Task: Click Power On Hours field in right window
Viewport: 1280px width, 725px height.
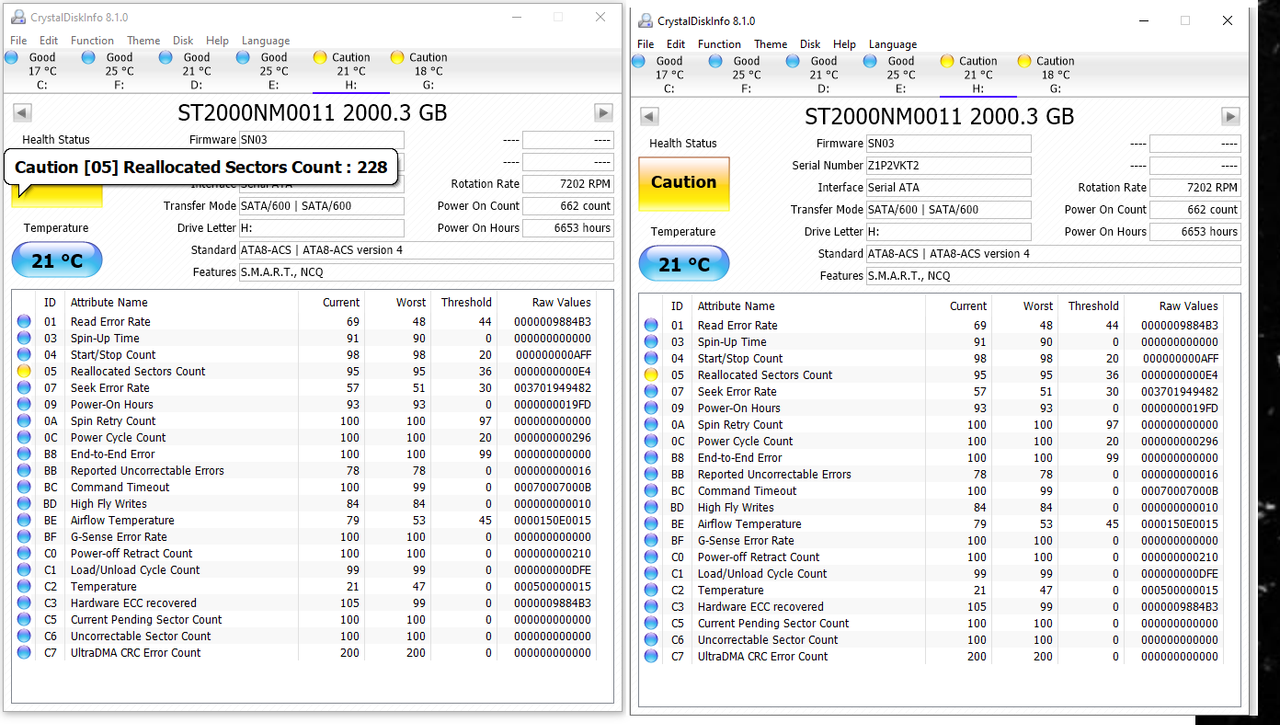Action: (1195, 232)
